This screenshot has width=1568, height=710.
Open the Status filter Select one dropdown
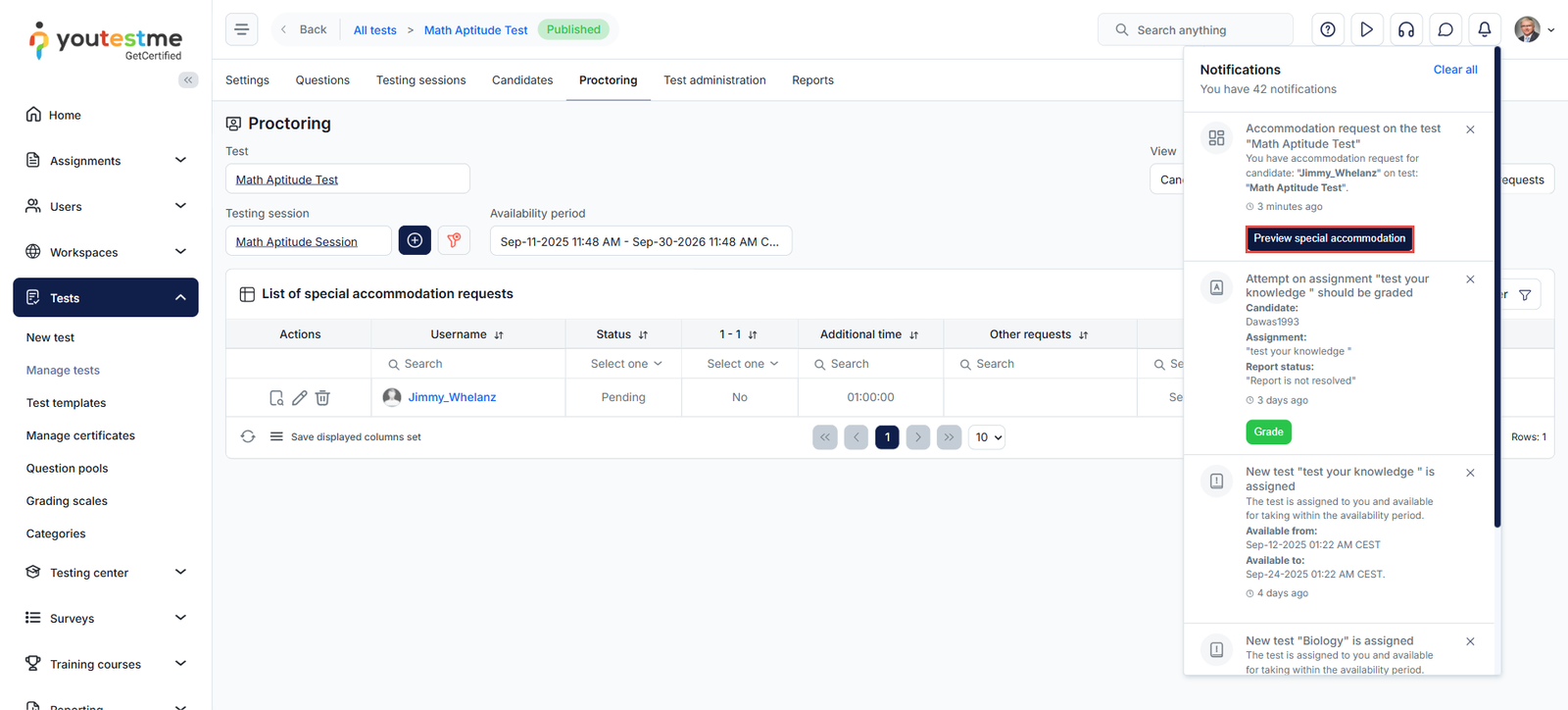pos(626,364)
